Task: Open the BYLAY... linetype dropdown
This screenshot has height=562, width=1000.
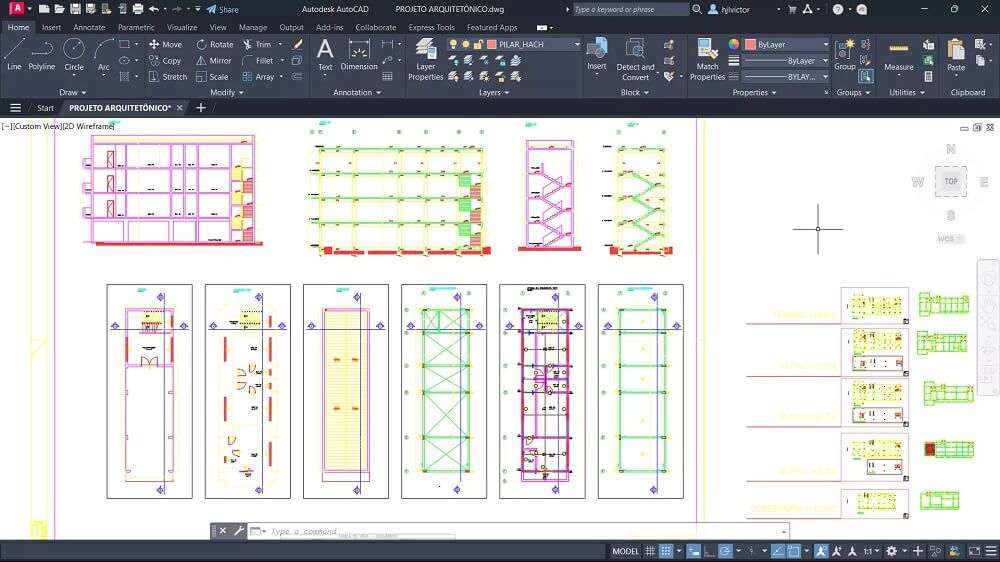Action: 825,77
